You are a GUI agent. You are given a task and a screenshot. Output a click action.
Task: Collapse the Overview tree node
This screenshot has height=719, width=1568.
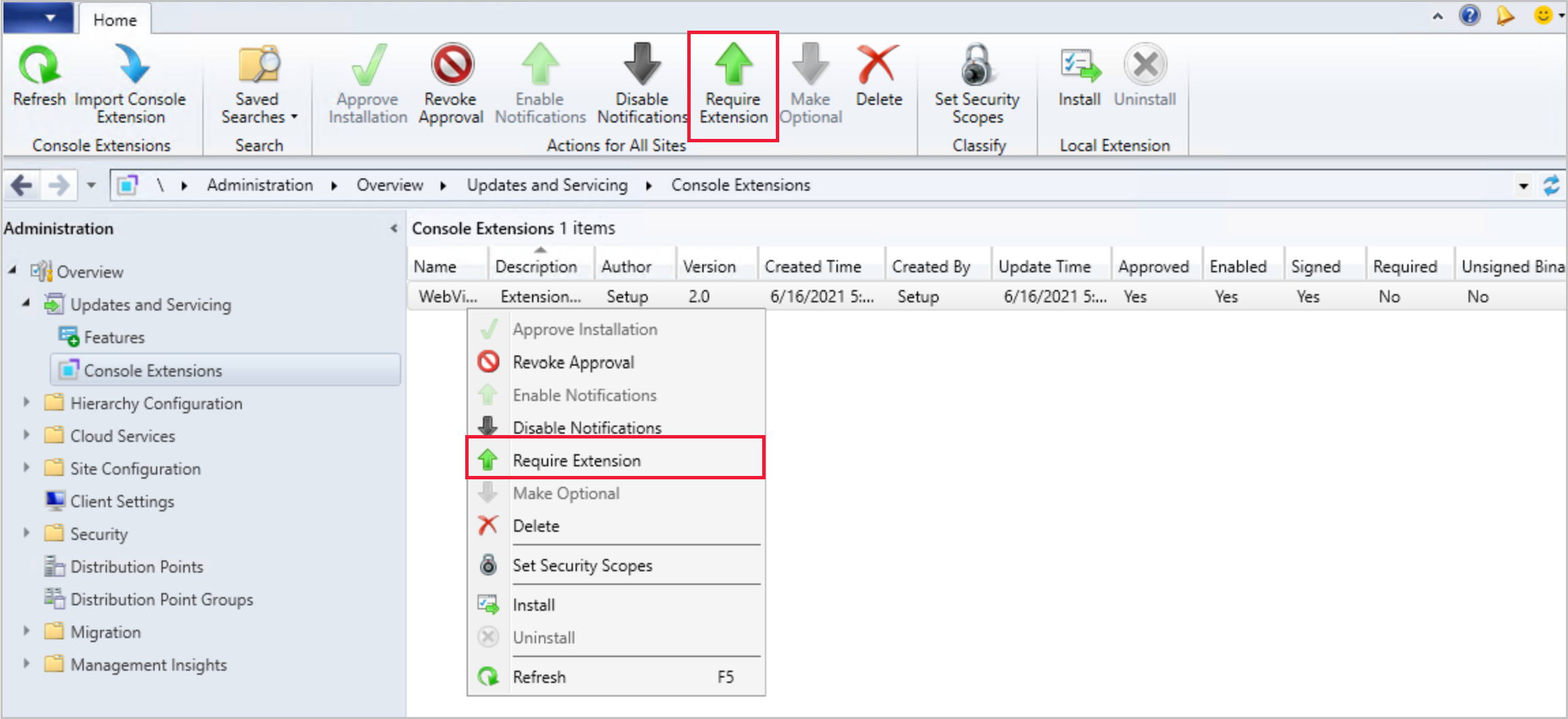pyautogui.click(x=13, y=270)
